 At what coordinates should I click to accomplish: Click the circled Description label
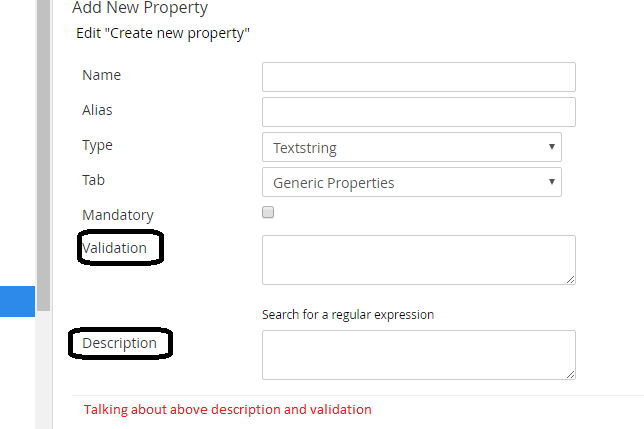[x=119, y=343]
